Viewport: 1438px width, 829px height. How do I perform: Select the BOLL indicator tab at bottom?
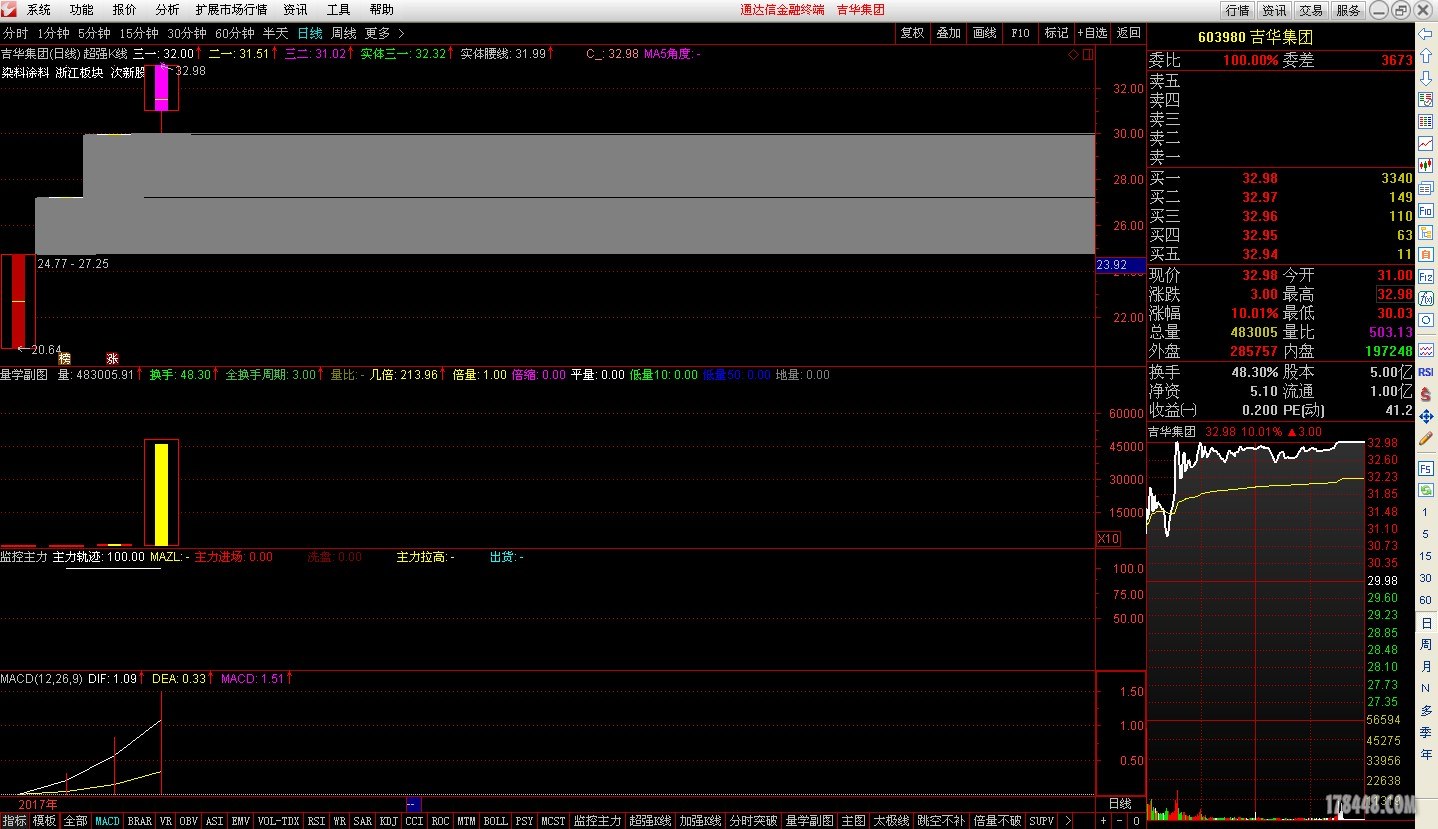click(x=495, y=821)
